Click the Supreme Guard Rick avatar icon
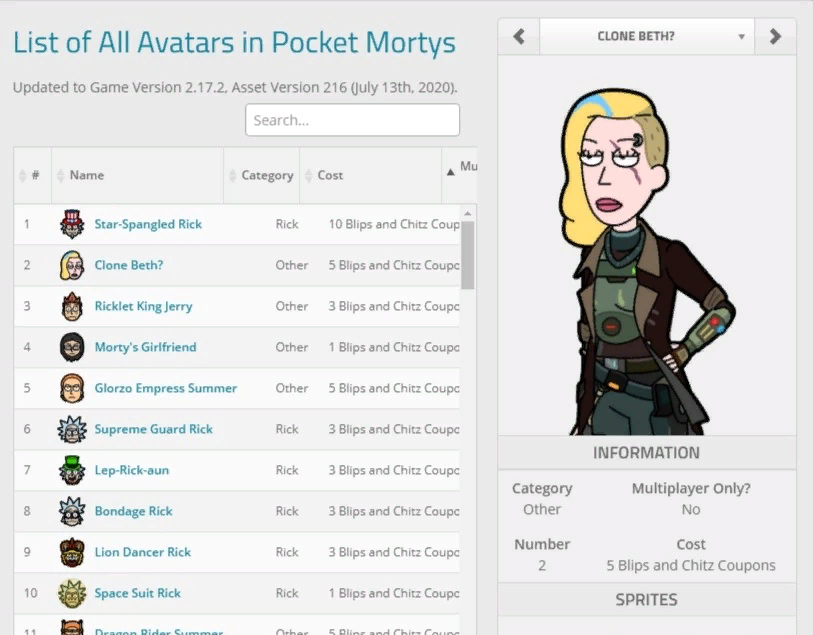The image size is (813, 635). pyautogui.click(x=72, y=429)
